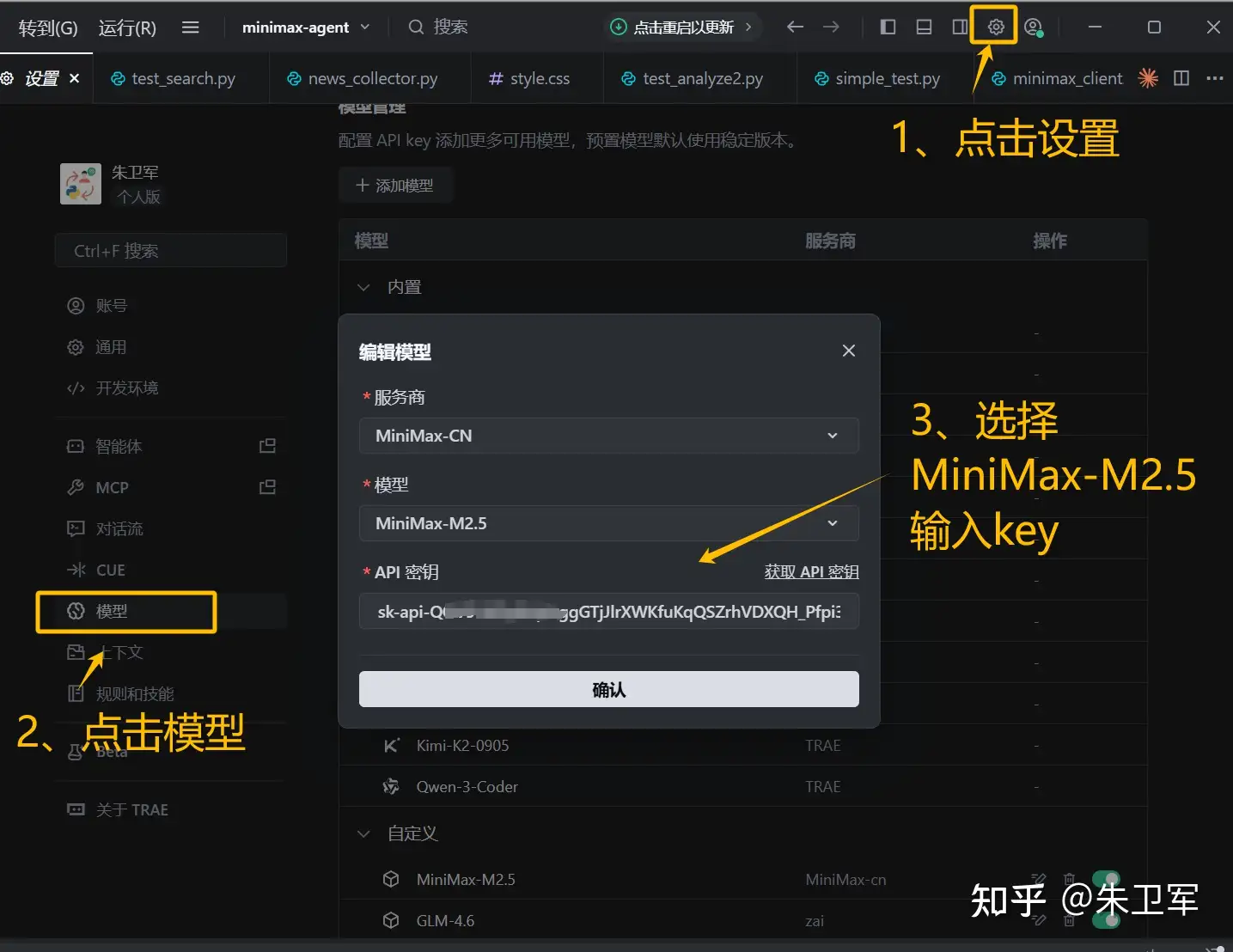Toggle the bottom panel layout icon
Screen dimensions: 1233x952
(x=924, y=27)
